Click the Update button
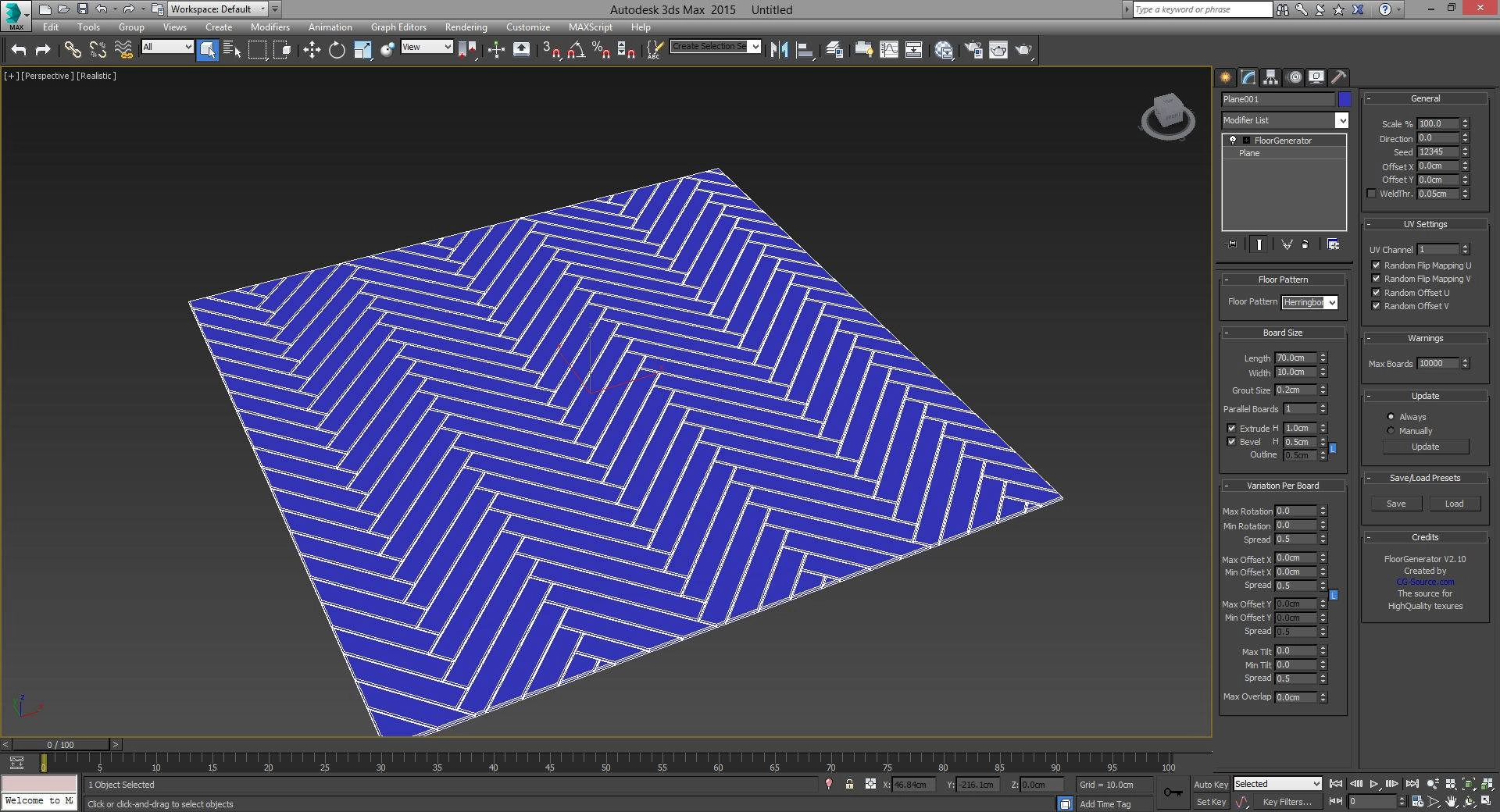This screenshot has width=1500, height=812. [x=1425, y=447]
